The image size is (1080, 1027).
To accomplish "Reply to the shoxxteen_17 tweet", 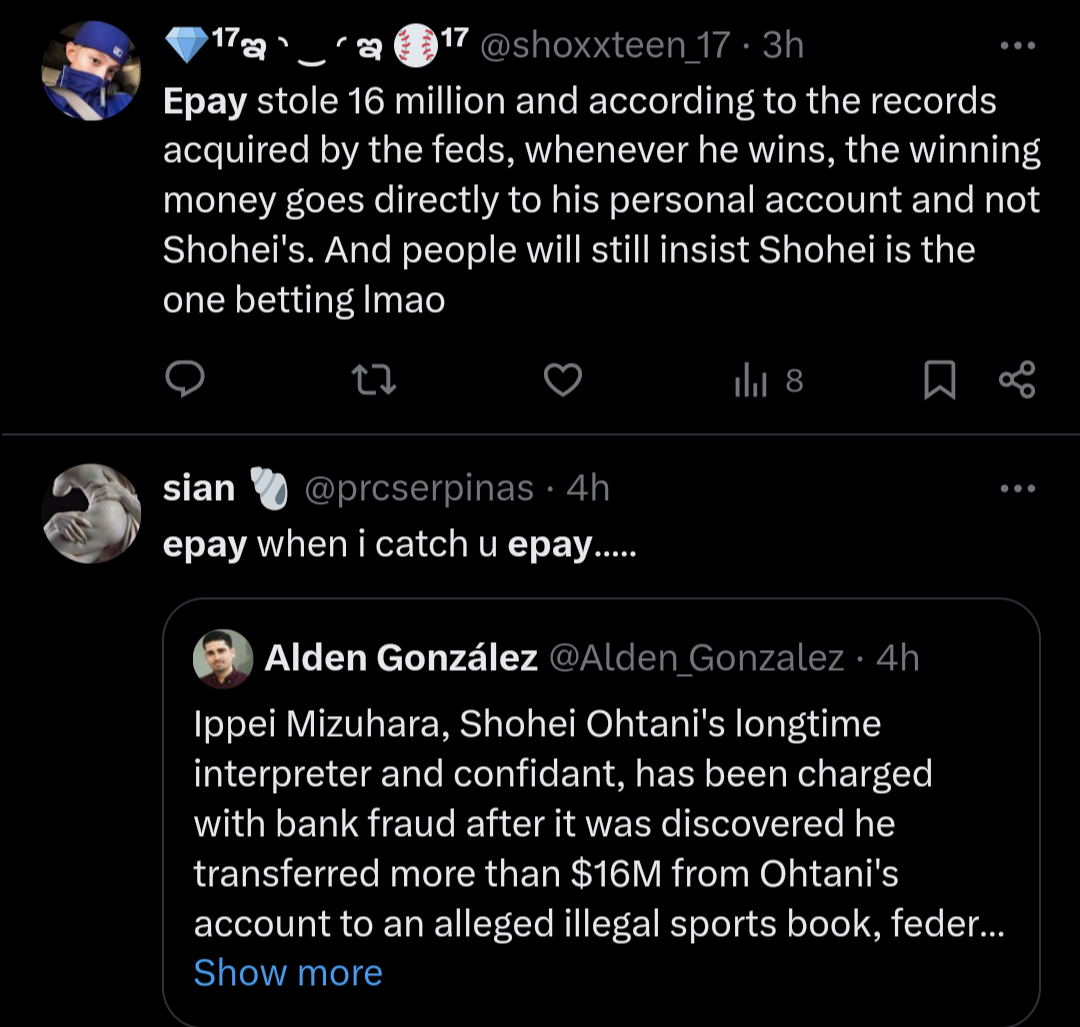I will 184,380.
